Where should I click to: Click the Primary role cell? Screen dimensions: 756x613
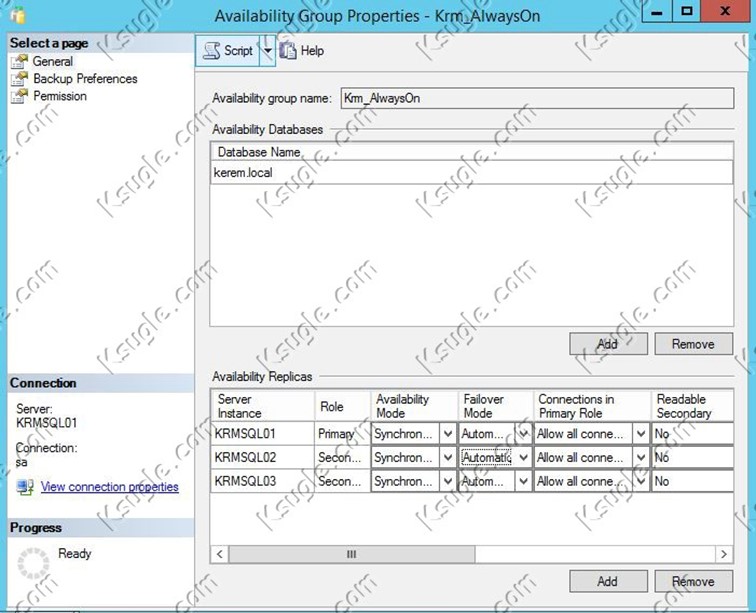342,434
